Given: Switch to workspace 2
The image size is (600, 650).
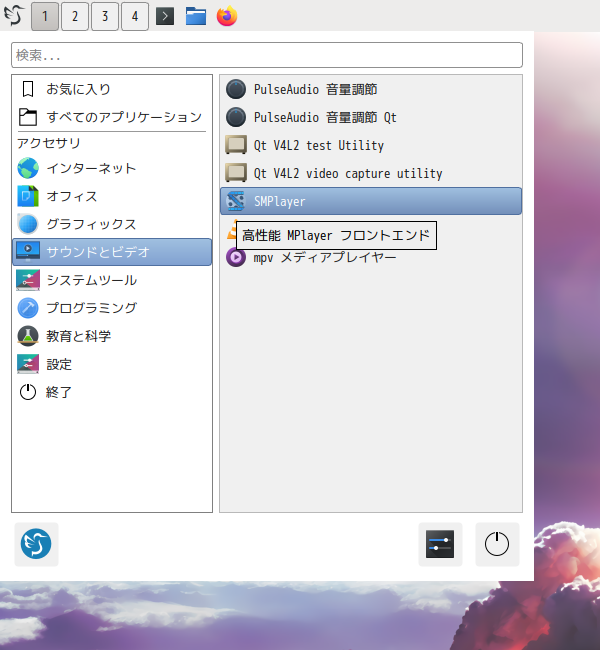Looking at the screenshot, I should coord(75,16).
